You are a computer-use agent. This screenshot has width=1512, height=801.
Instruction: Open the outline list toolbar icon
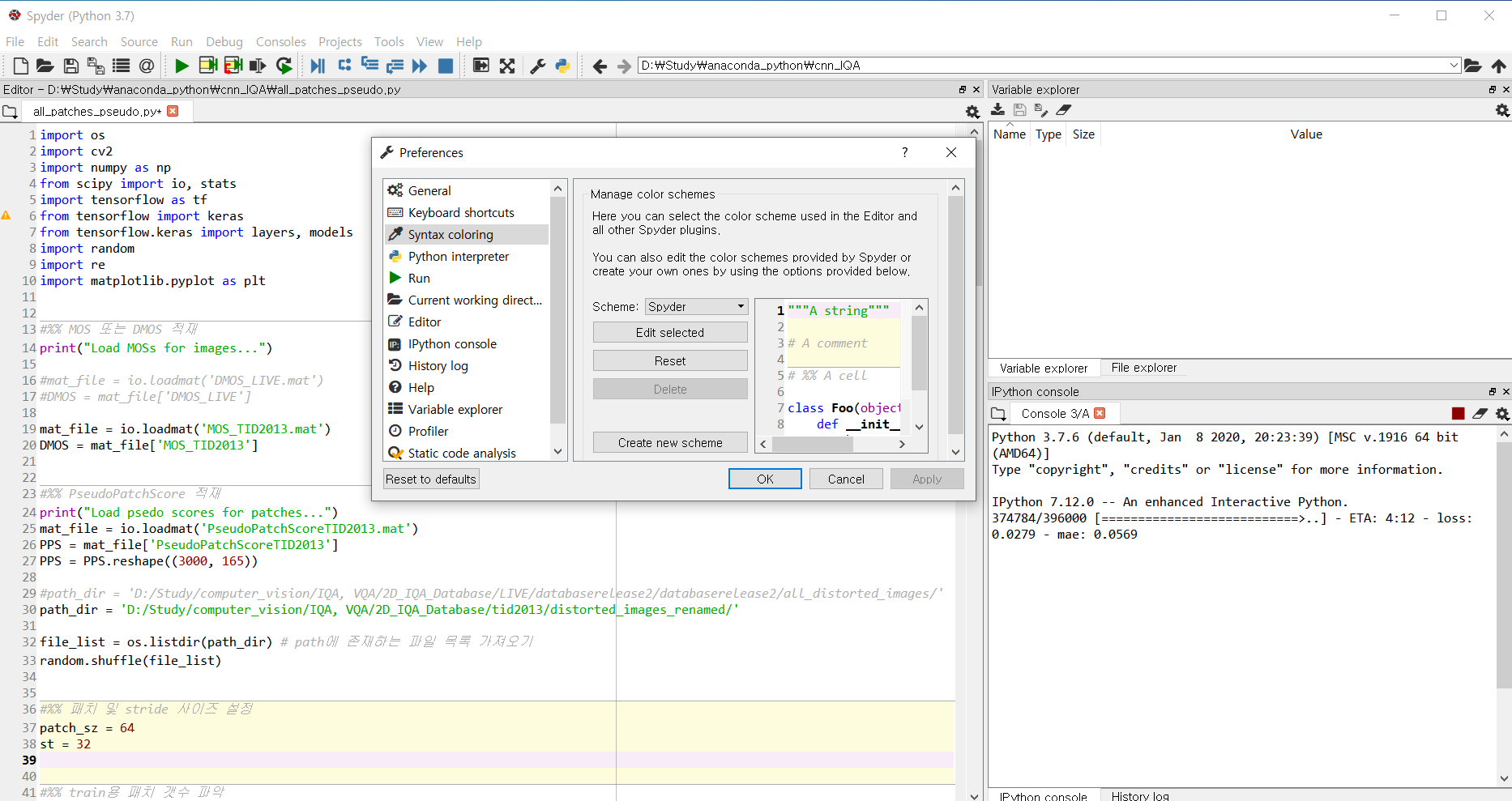tap(121, 66)
